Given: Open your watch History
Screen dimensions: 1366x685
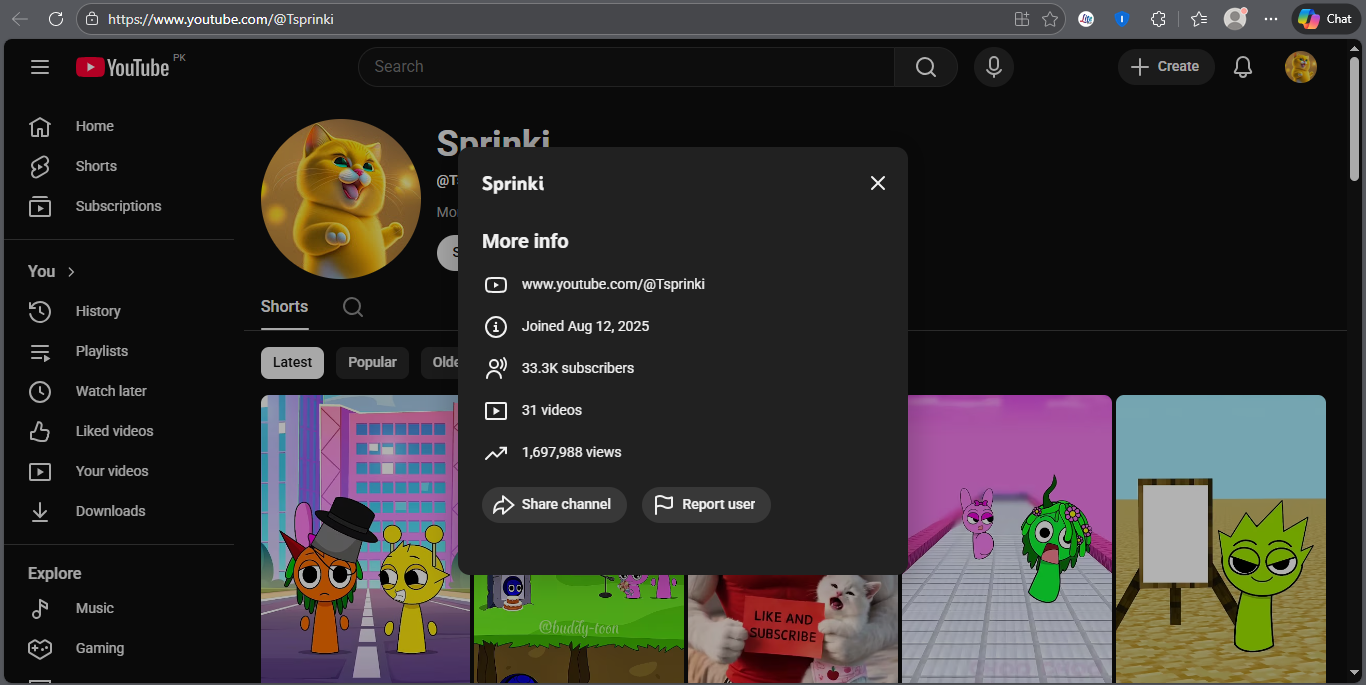Looking at the screenshot, I should pyautogui.click(x=98, y=311).
